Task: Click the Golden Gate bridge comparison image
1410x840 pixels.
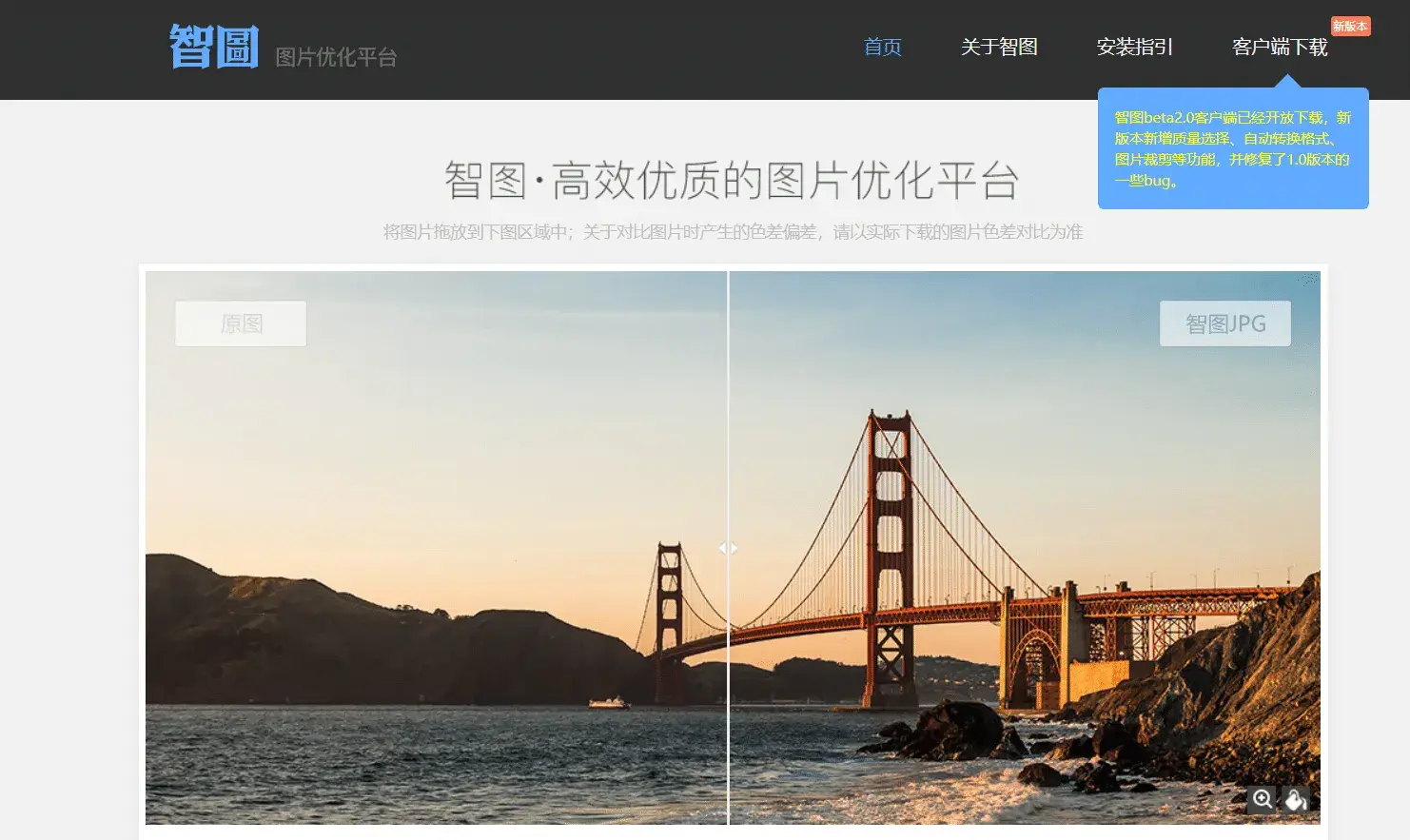Action: click(x=733, y=548)
